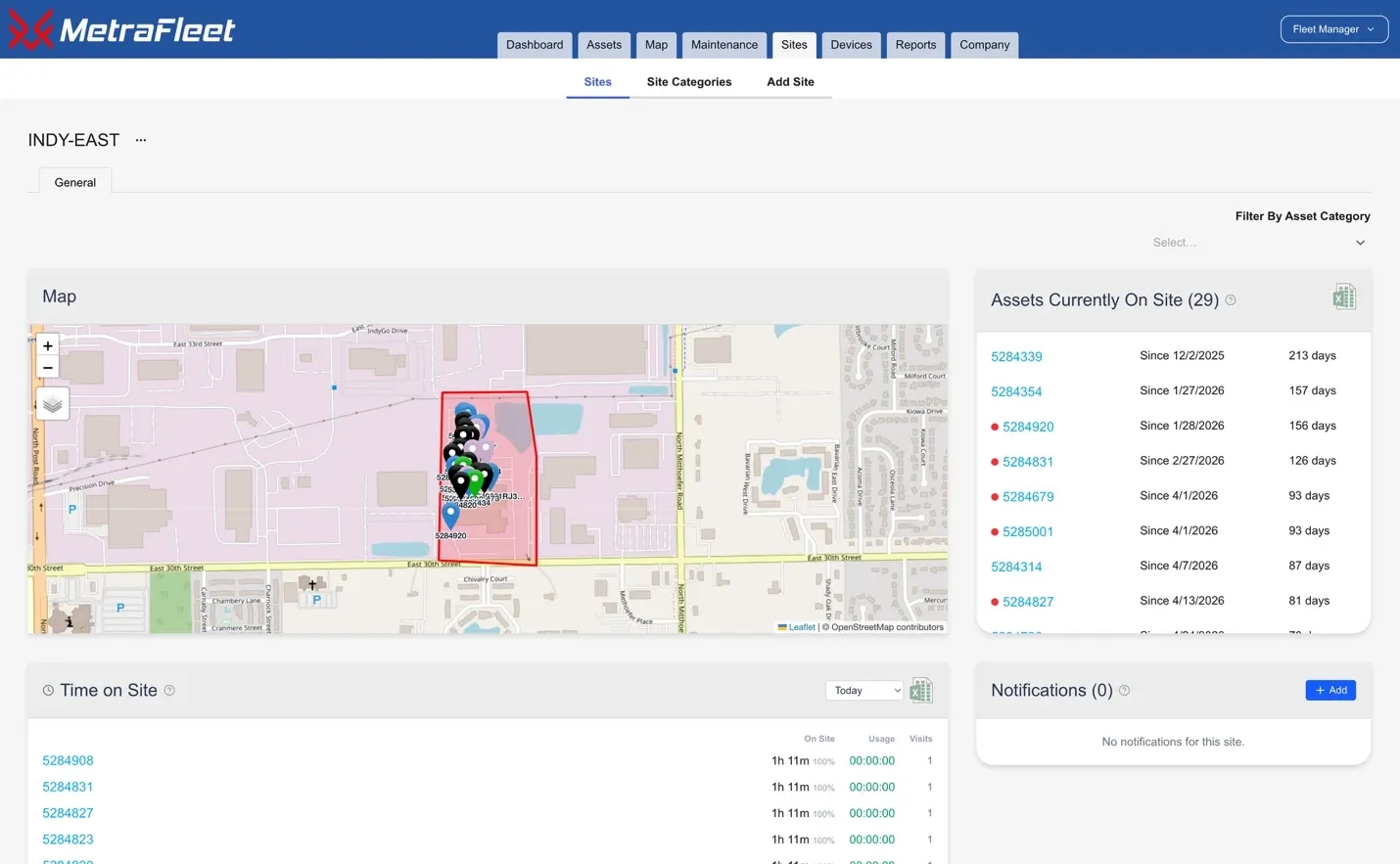Screen dimensions: 1400x864
Task: Switch to Site Categories sub-tab
Action: coord(689,82)
